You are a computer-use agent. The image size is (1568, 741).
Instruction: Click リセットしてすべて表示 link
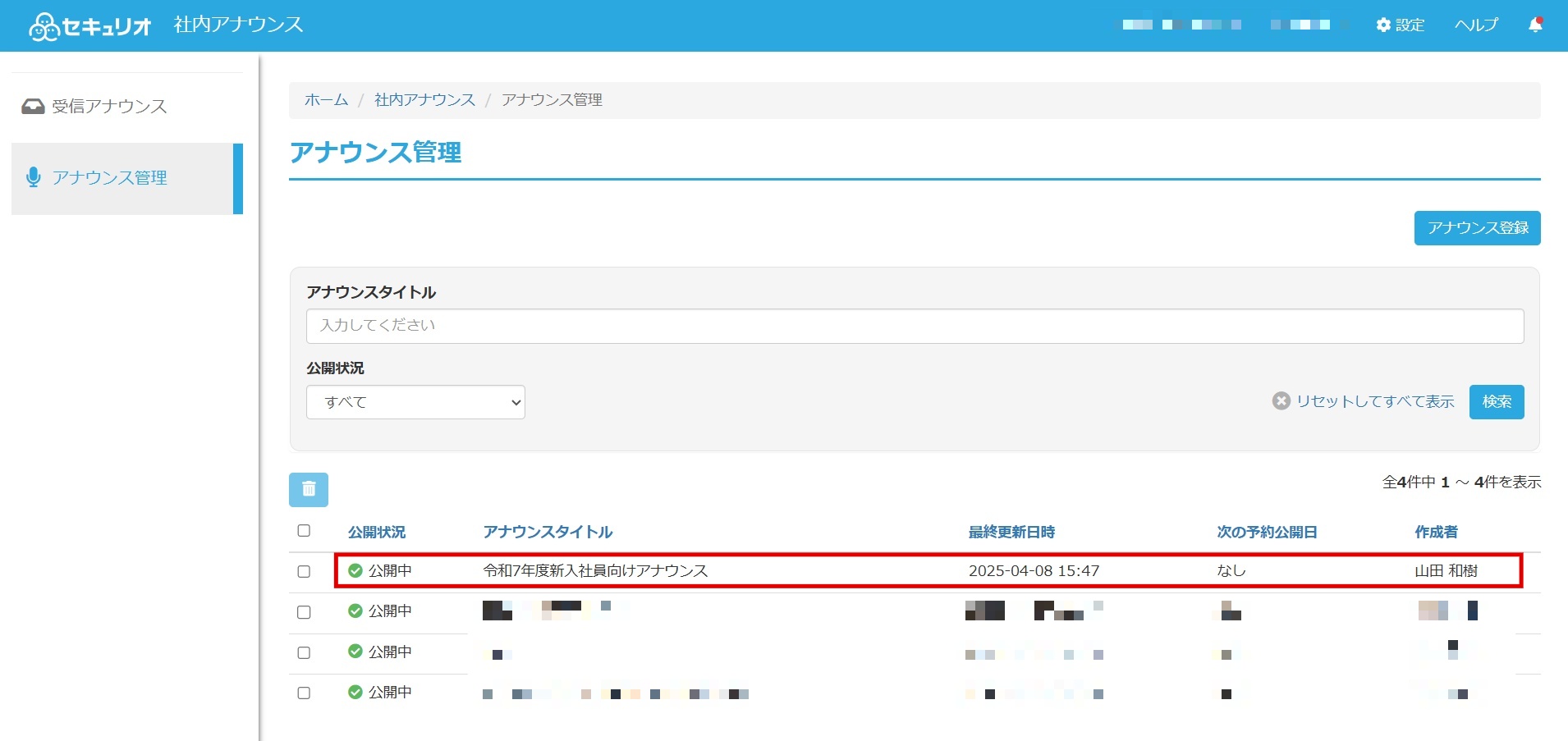(1375, 401)
